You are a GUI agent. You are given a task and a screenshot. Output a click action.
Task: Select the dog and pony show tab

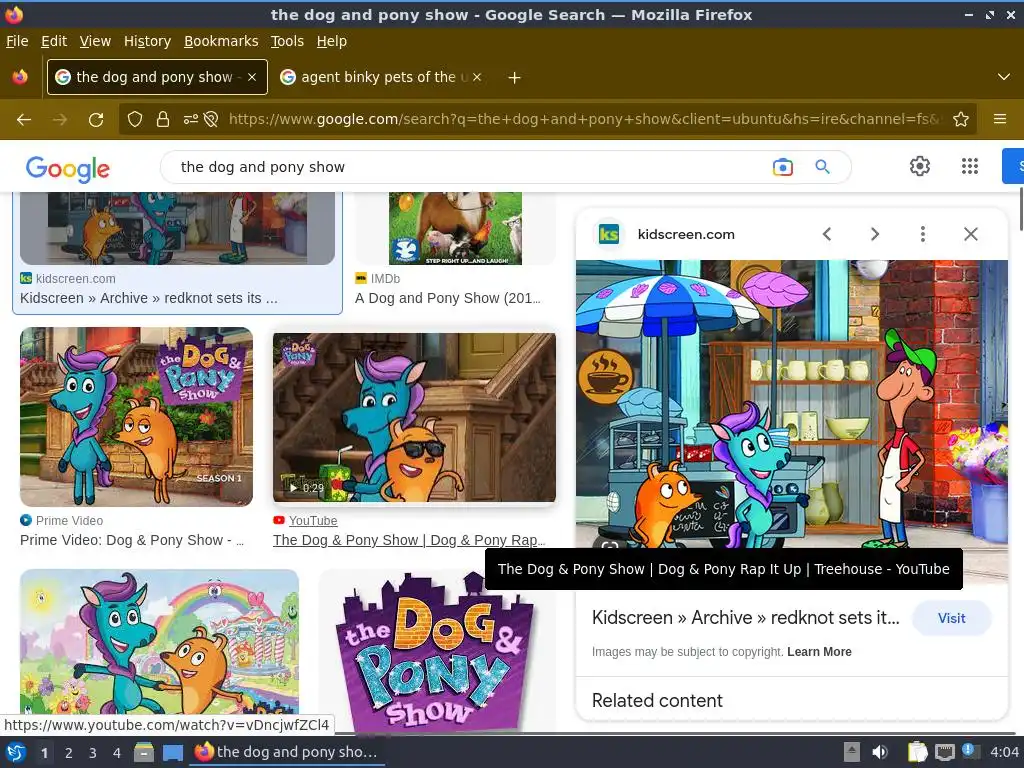157,77
